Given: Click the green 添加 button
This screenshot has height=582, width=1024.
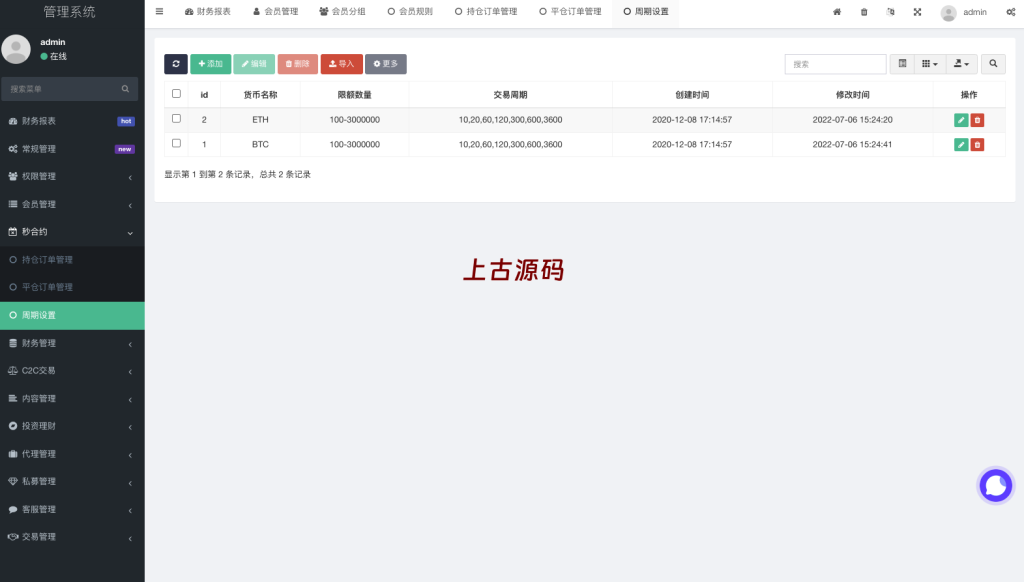Looking at the screenshot, I should pyautogui.click(x=210, y=64).
